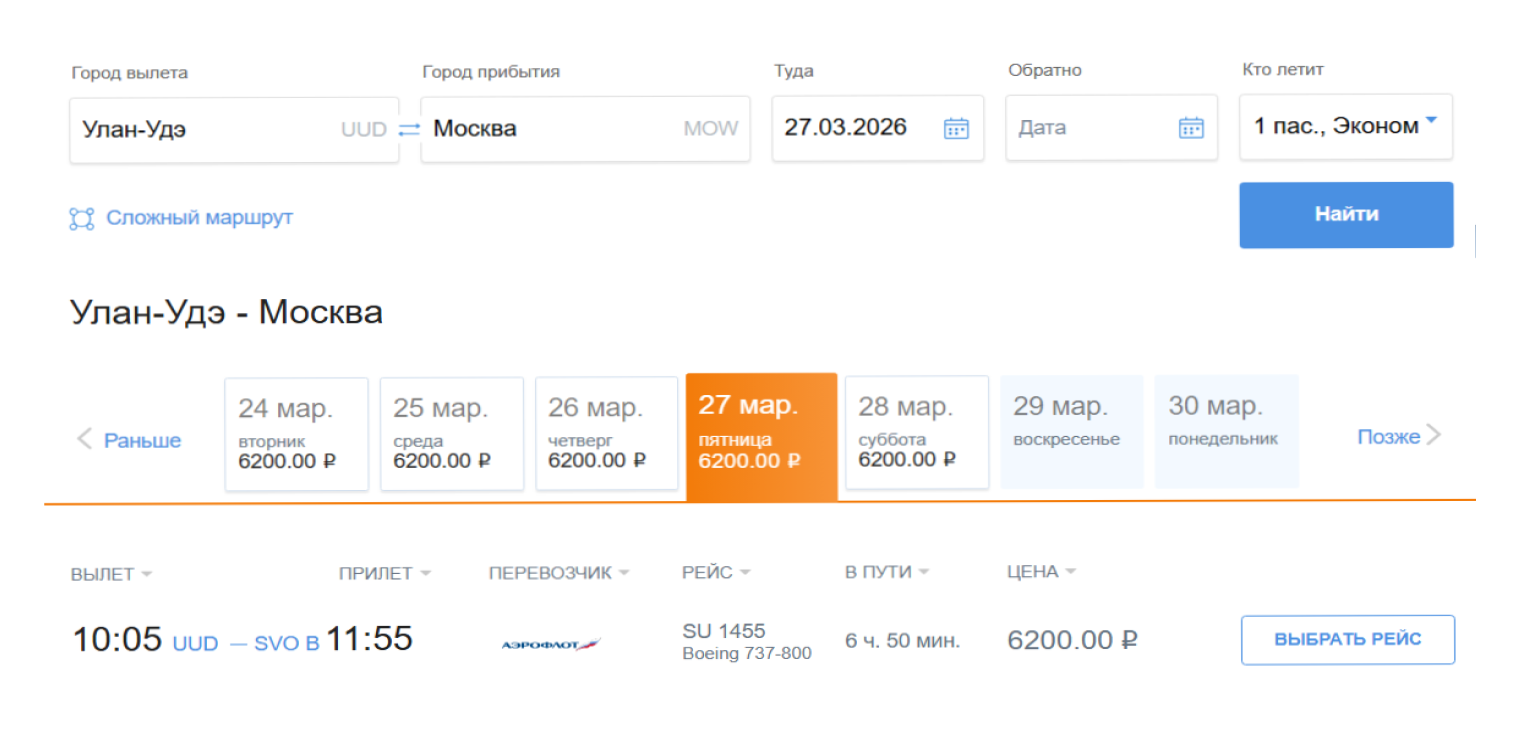Select the 30 мар. понедельник date tab
Viewport: 1520px width, 738px height.
[1226, 432]
